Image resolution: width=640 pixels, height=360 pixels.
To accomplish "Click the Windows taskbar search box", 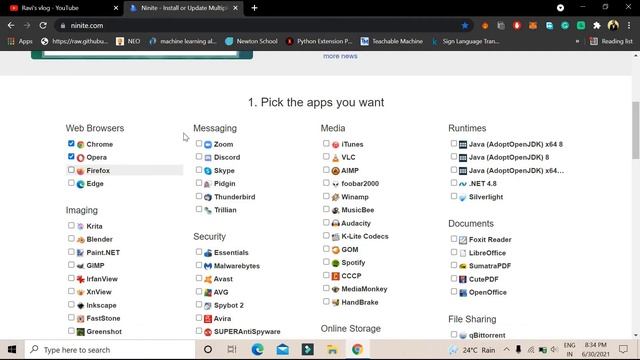I will coord(111,349).
